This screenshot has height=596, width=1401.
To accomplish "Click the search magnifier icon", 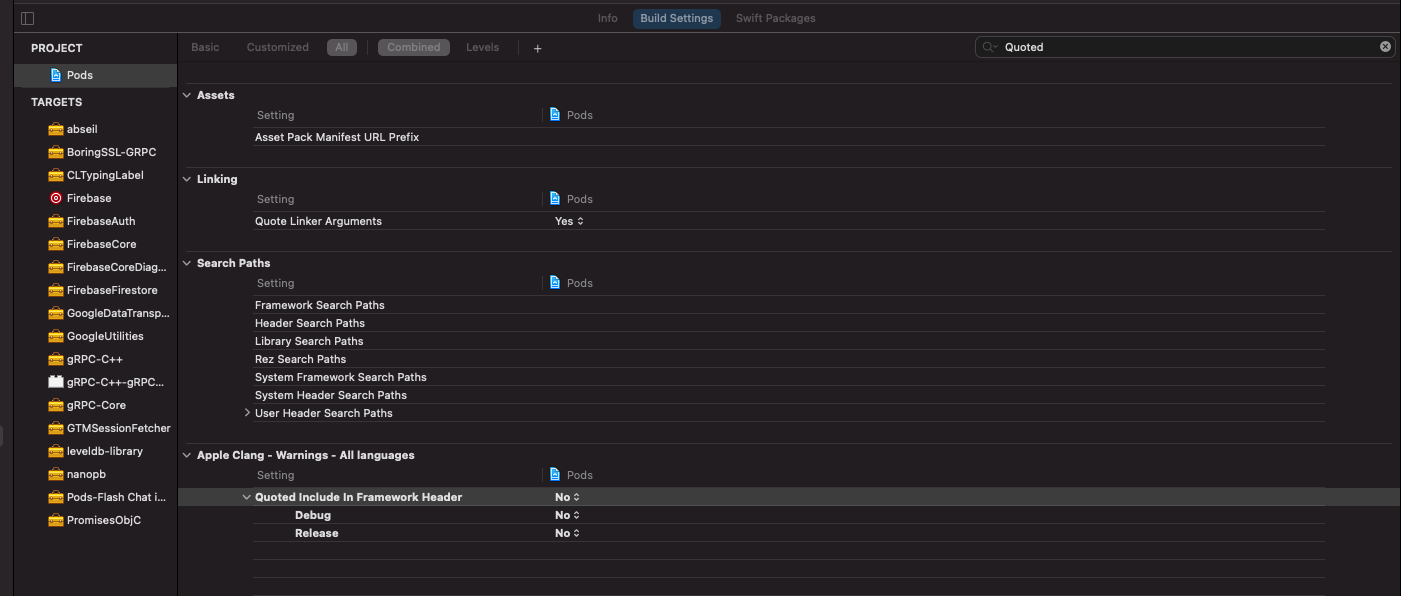I will (990, 47).
